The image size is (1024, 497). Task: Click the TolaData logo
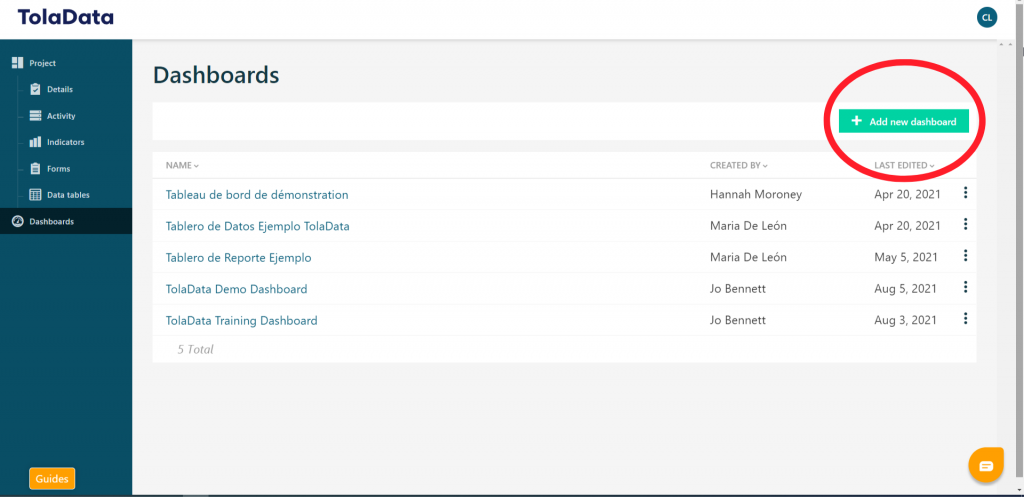pyautogui.click(x=65, y=18)
